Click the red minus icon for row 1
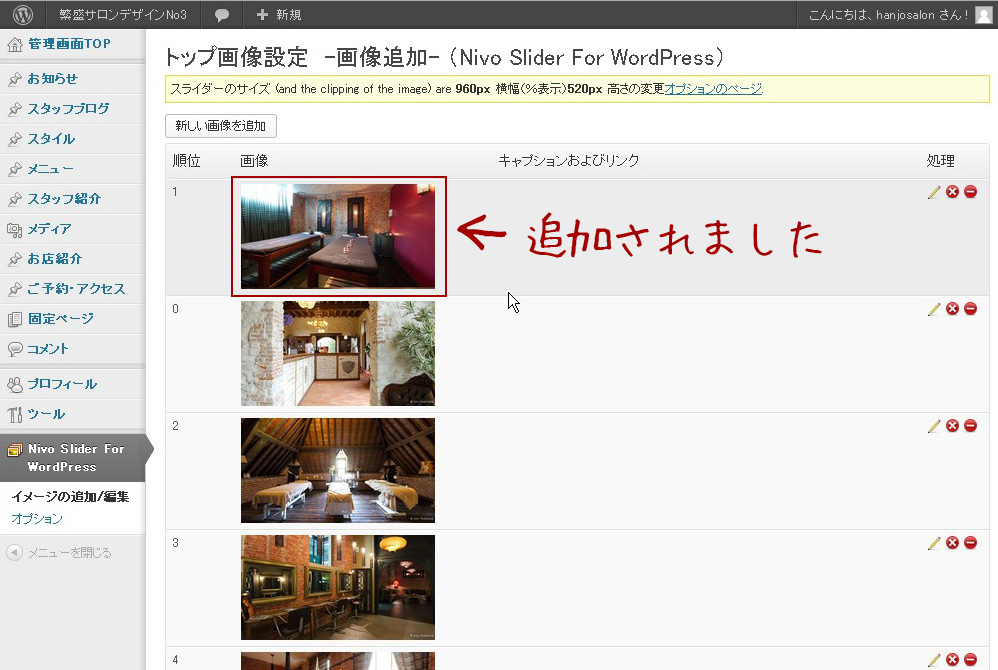The height and width of the screenshot is (670, 998). (970, 192)
